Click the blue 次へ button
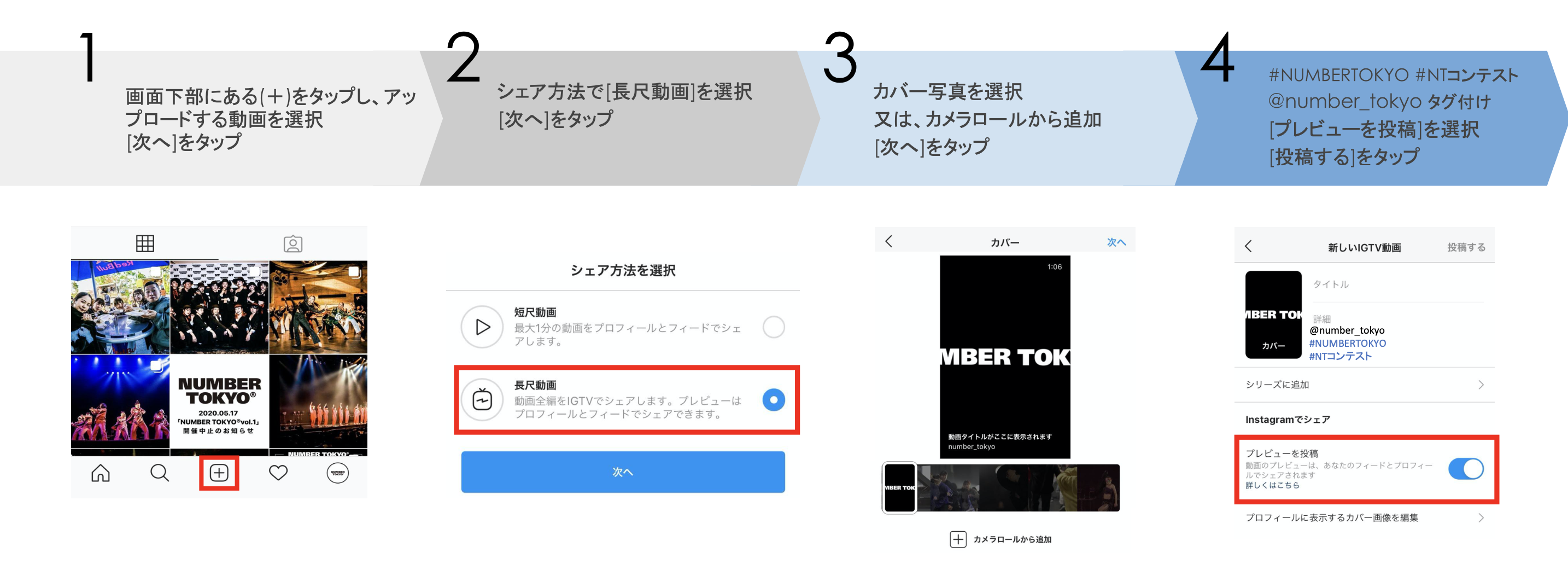The height and width of the screenshot is (570, 1568). [x=623, y=472]
